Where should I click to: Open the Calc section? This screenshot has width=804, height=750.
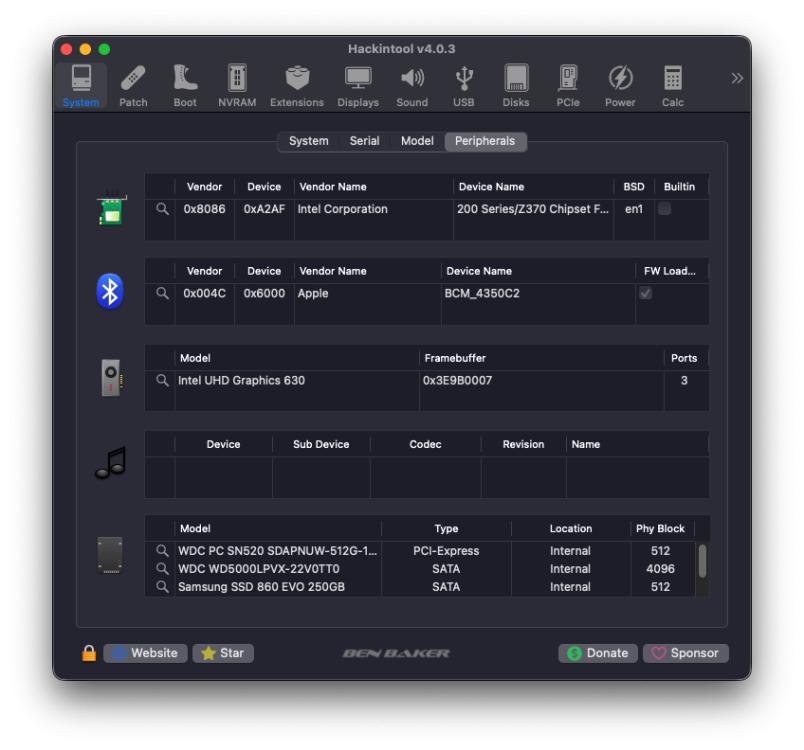click(673, 86)
